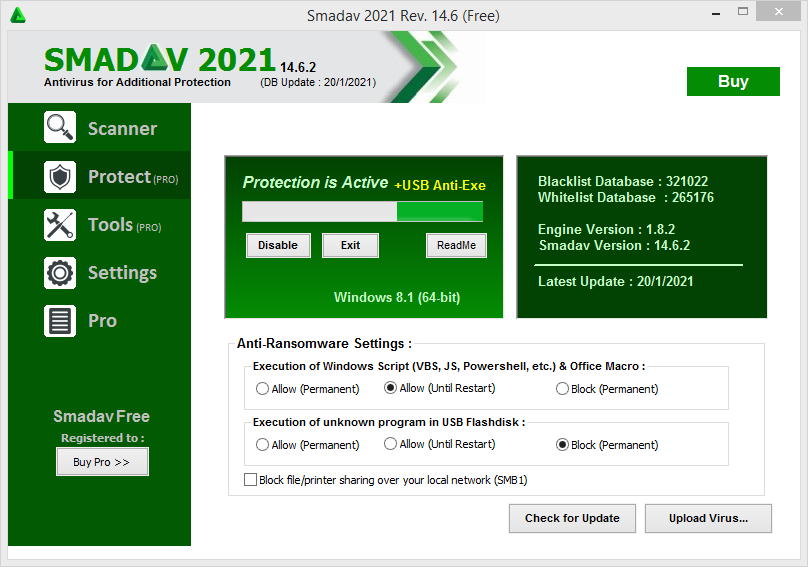The image size is (808, 567).
Task: Click 'Blacklist Database : 321022' text
Action: [x=623, y=181]
